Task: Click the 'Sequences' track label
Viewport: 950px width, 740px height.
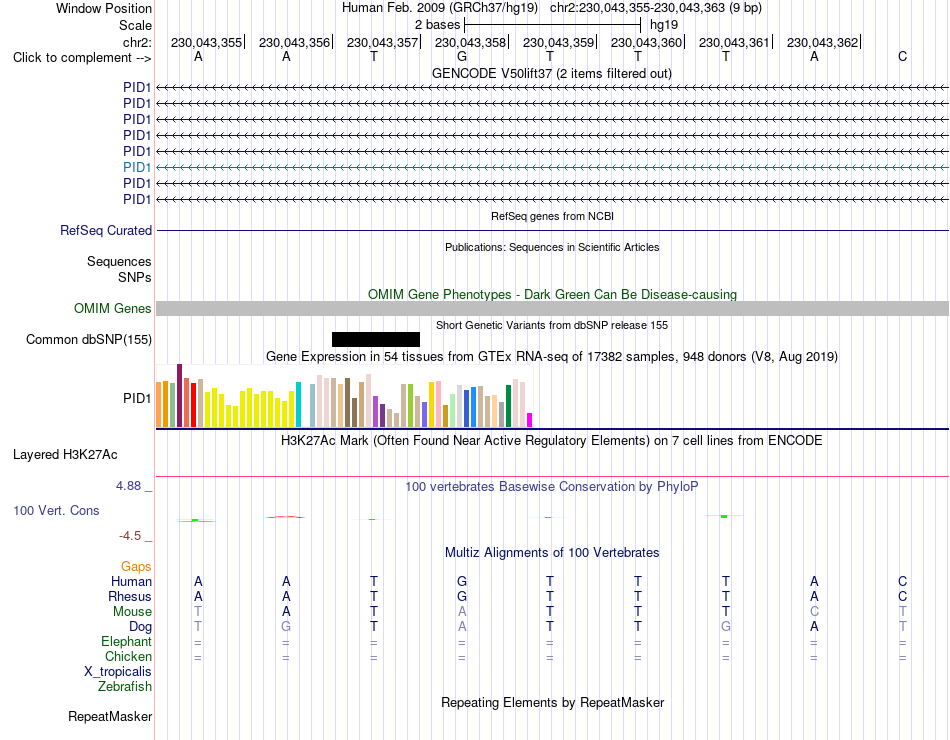Action: (119, 261)
